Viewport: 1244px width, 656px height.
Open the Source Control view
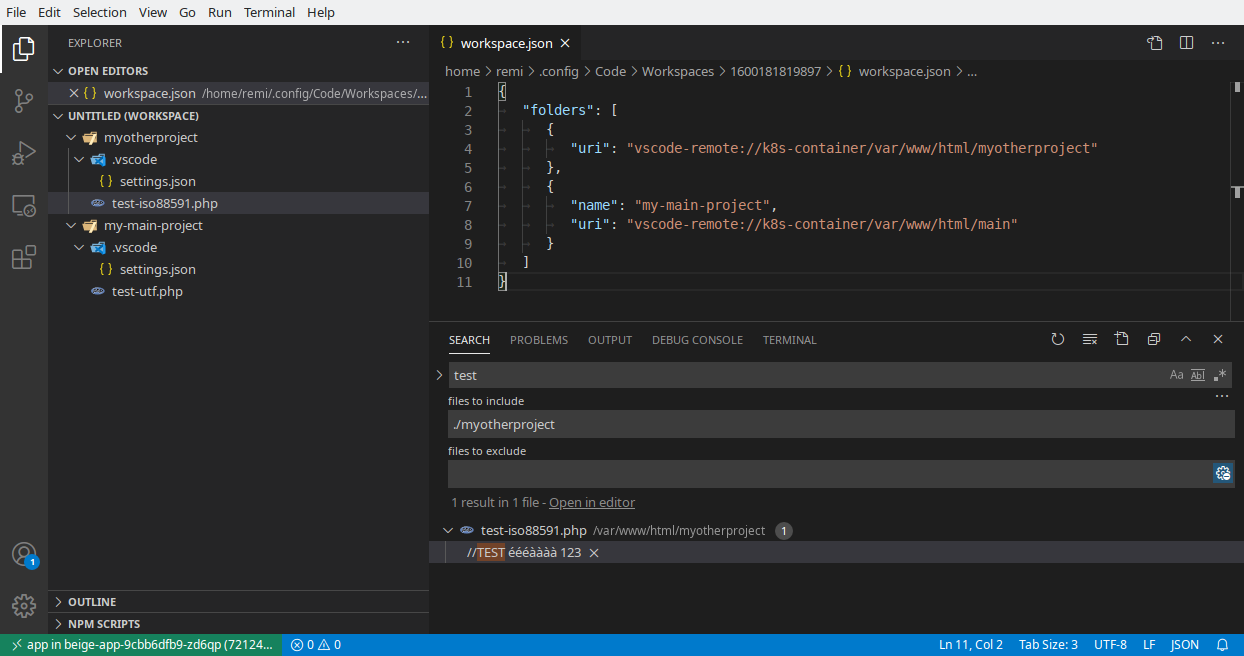point(24,101)
